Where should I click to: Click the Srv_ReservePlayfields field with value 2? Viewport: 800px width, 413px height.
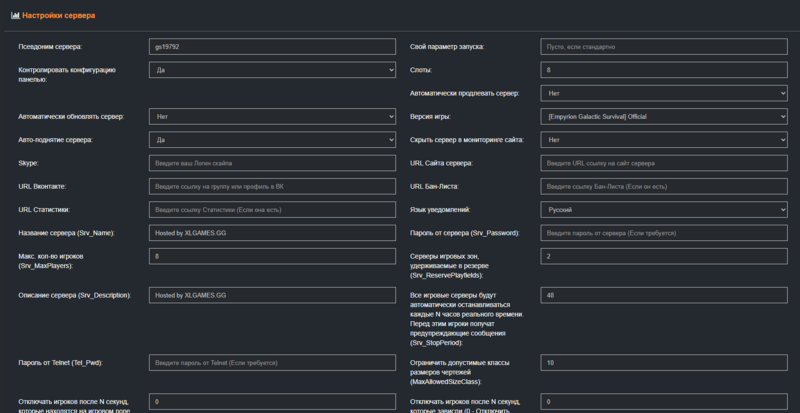tap(664, 256)
